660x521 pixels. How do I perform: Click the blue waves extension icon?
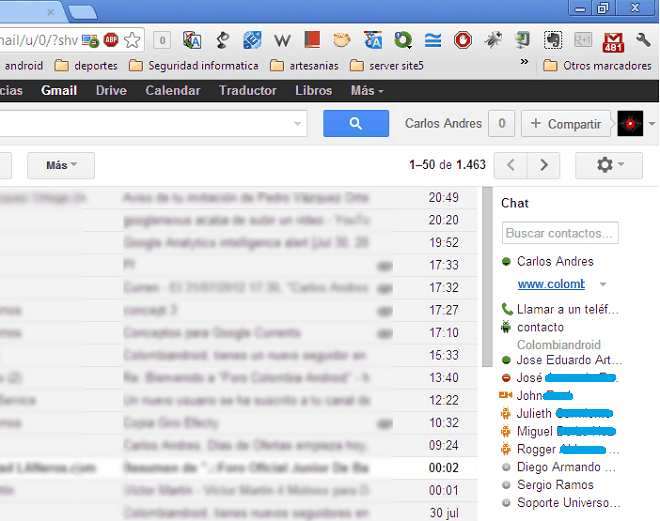[x=433, y=40]
